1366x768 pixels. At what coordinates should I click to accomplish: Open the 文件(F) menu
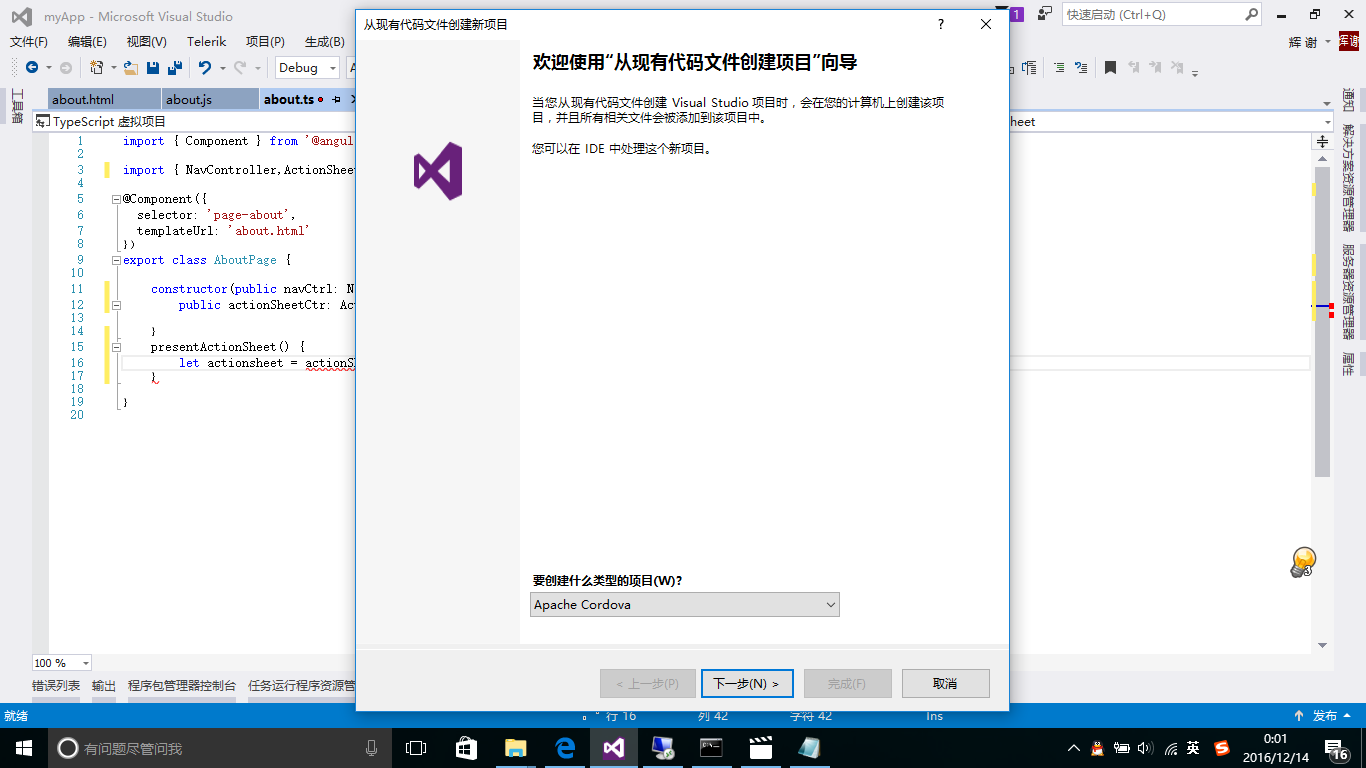tap(29, 42)
